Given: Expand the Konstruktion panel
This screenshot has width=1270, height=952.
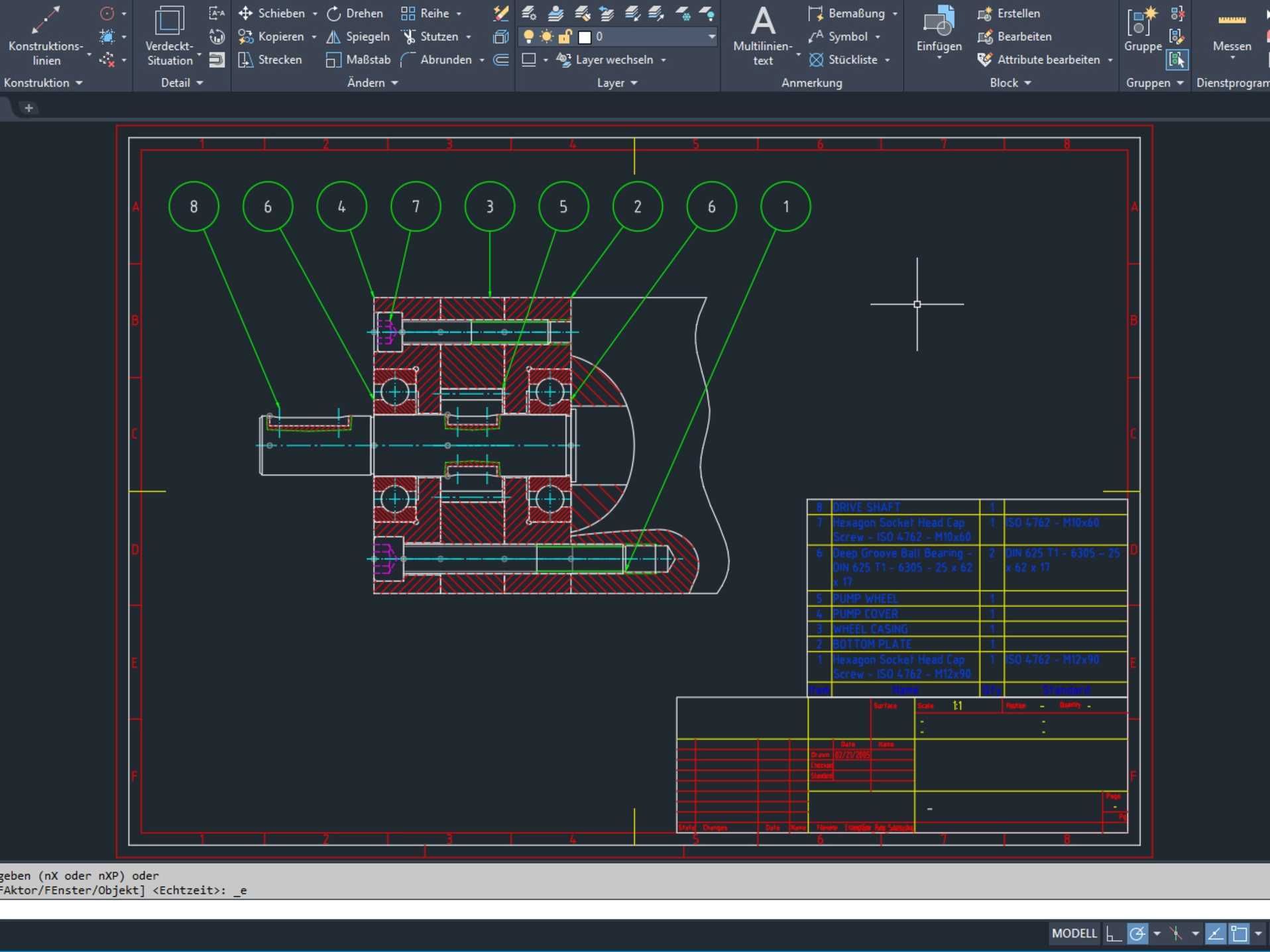Looking at the screenshot, I should pyautogui.click(x=43, y=83).
